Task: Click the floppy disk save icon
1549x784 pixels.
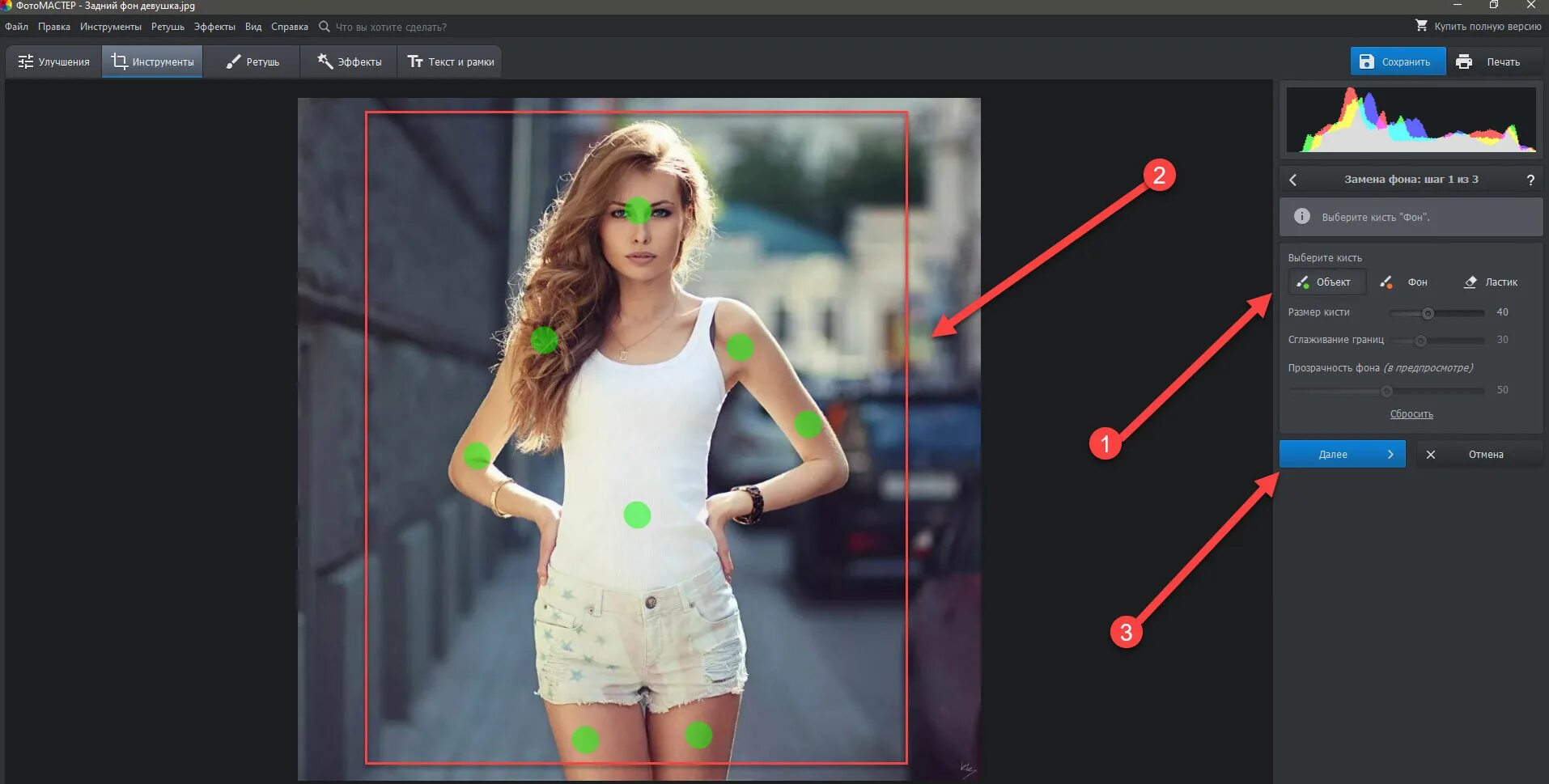Action: (1366, 61)
